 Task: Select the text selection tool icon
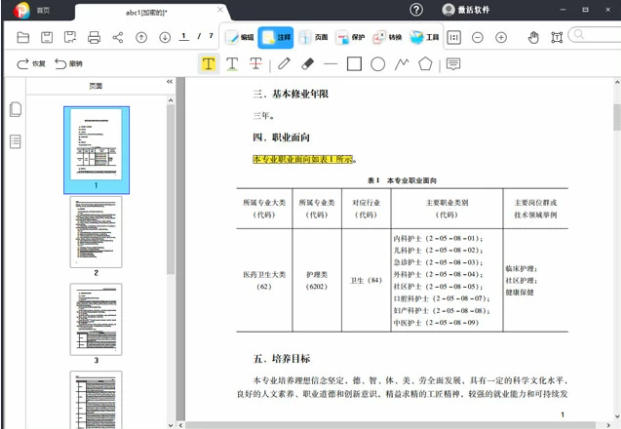point(557,38)
